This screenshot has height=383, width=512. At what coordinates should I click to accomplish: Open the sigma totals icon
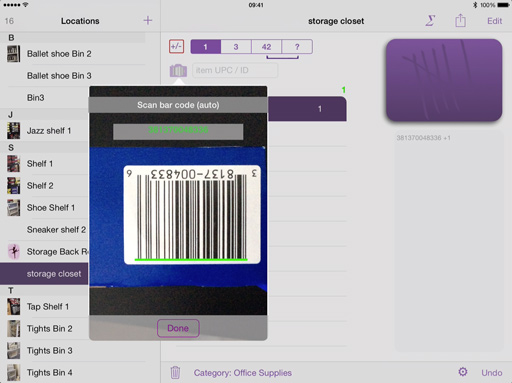(x=430, y=21)
